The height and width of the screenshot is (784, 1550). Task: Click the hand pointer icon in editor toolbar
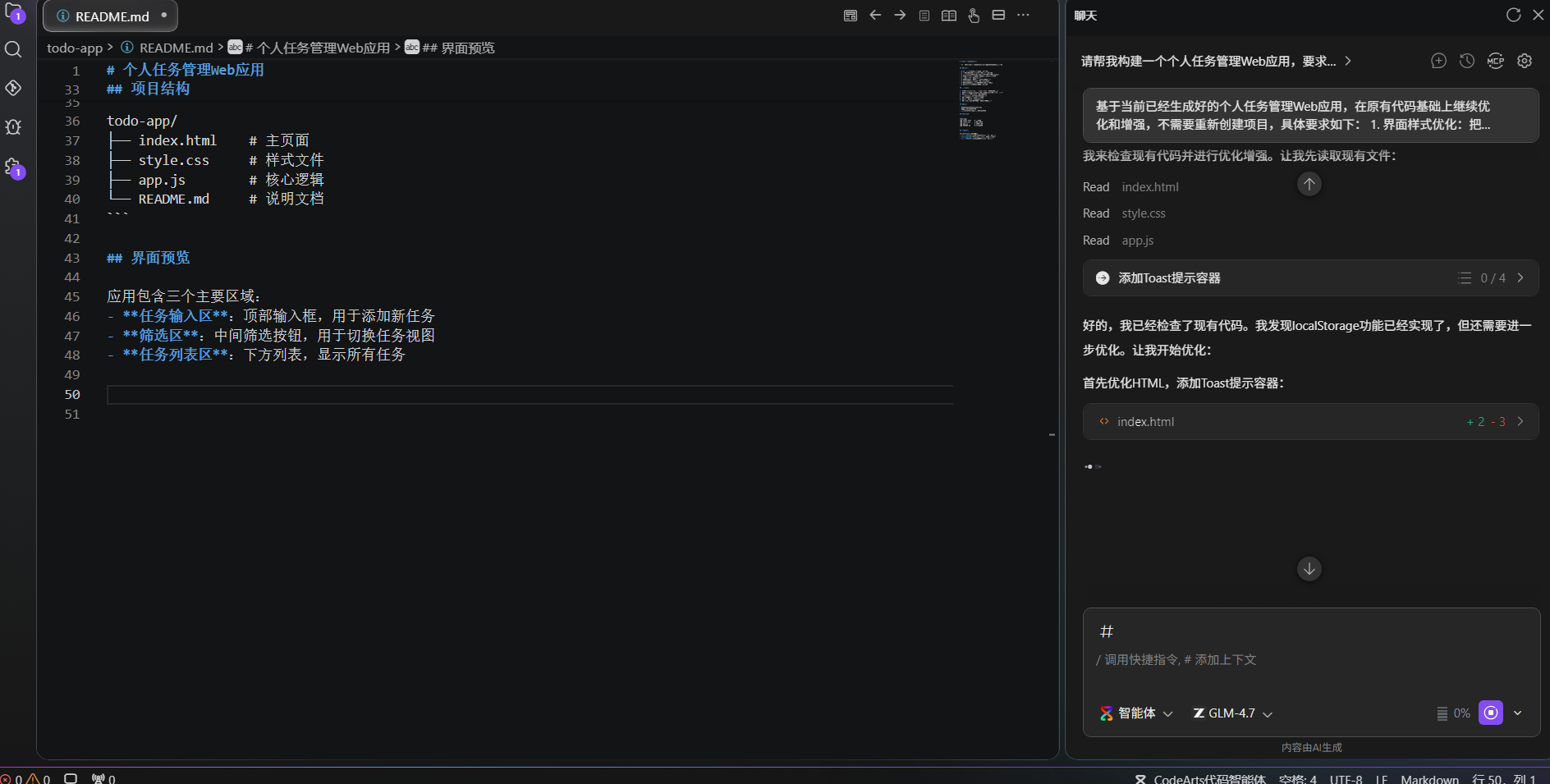coord(974,16)
